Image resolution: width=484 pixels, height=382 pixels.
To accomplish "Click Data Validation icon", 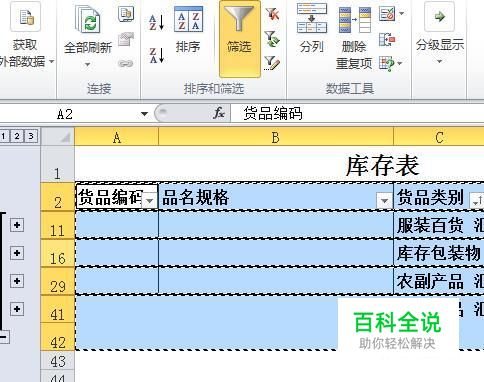I will (387, 14).
